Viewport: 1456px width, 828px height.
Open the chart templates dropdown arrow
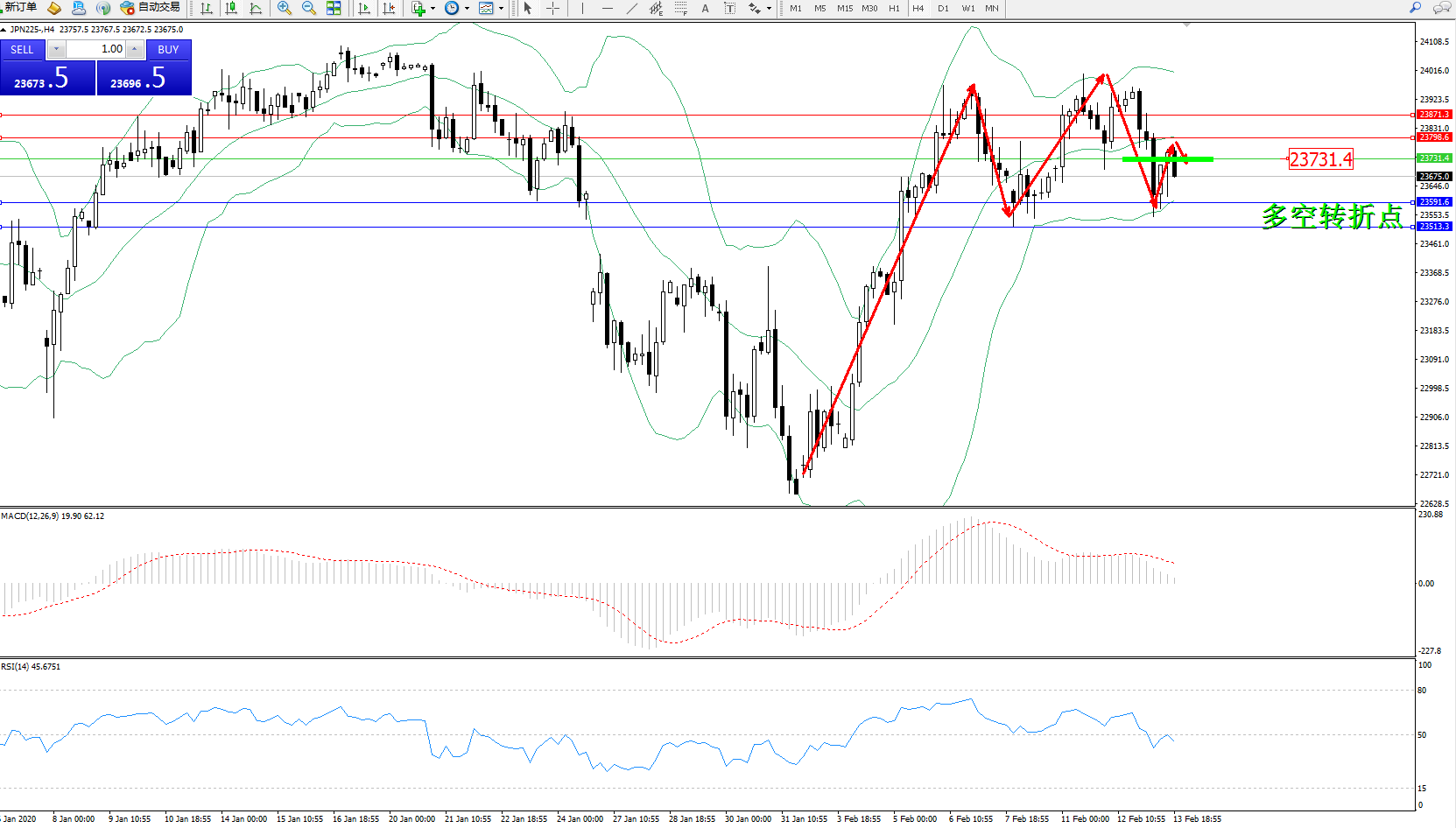pos(501,9)
